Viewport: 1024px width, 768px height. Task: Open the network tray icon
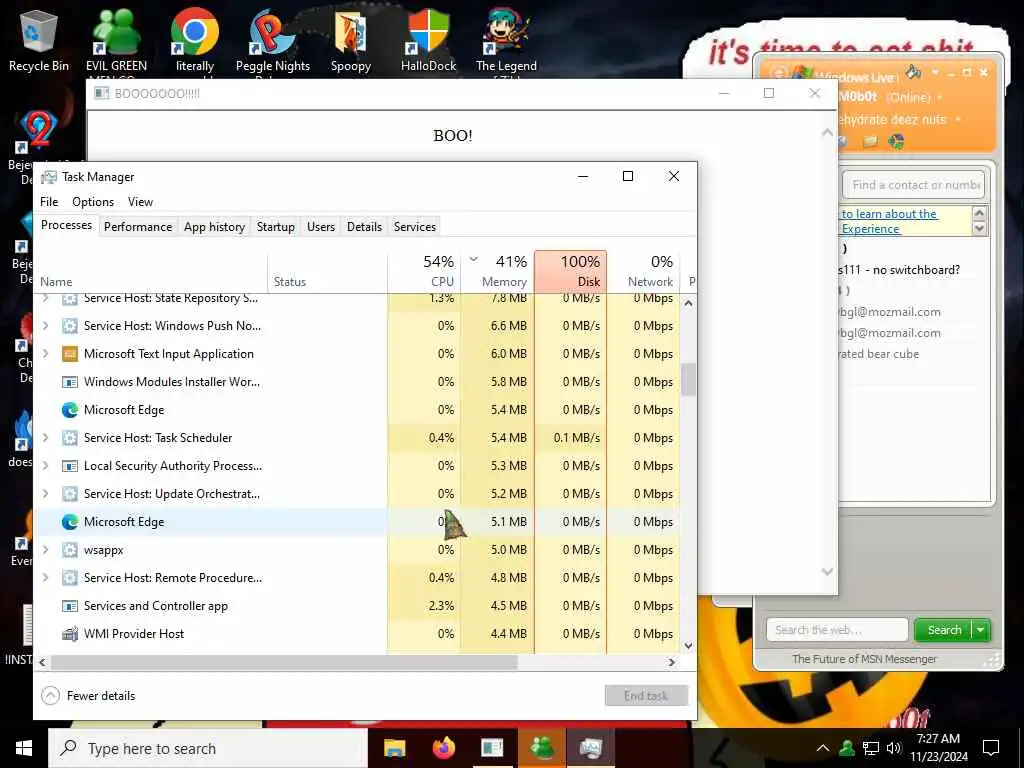click(871, 748)
